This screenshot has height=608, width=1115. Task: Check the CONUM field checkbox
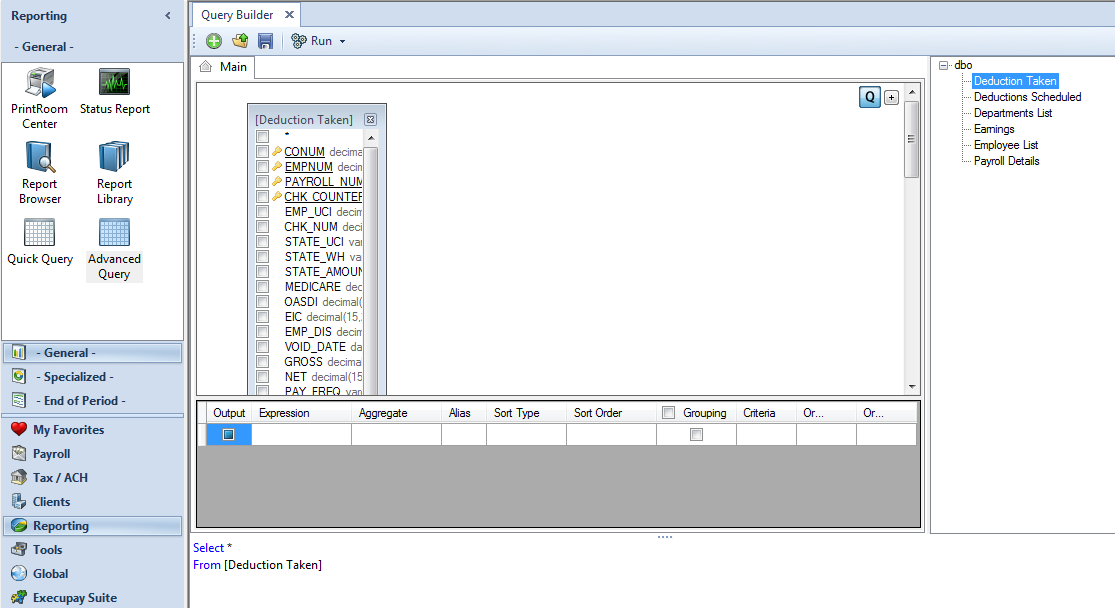pyautogui.click(x=262, y=152)
